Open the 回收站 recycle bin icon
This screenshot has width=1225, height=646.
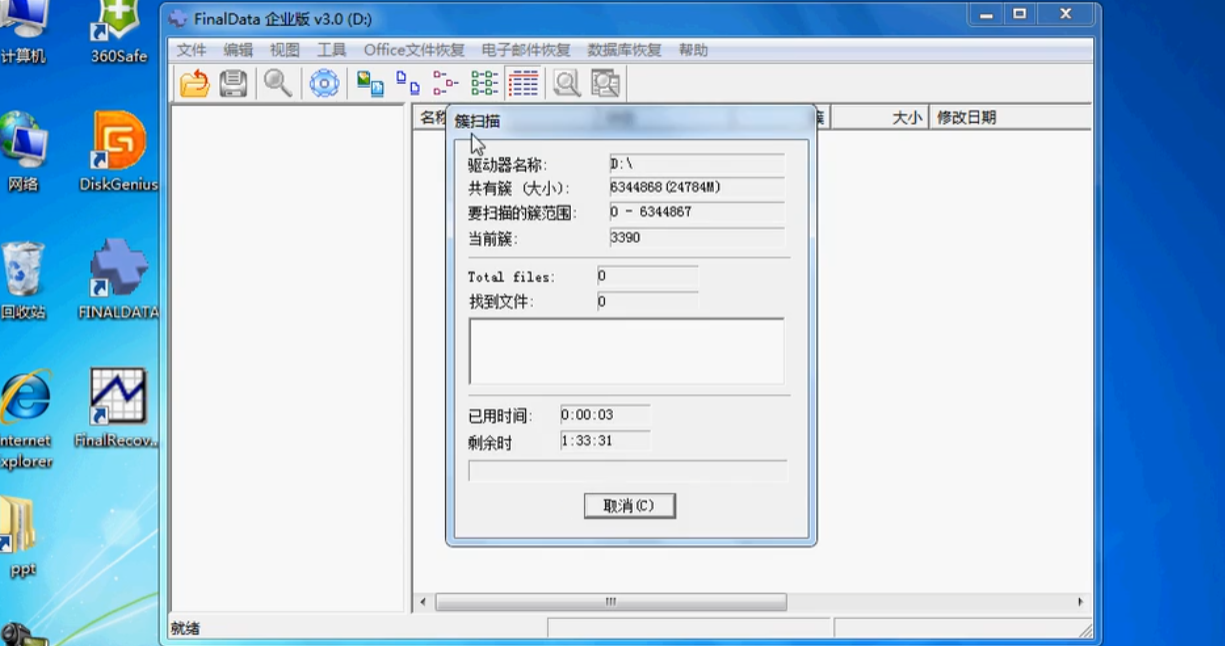coord(23,279)
